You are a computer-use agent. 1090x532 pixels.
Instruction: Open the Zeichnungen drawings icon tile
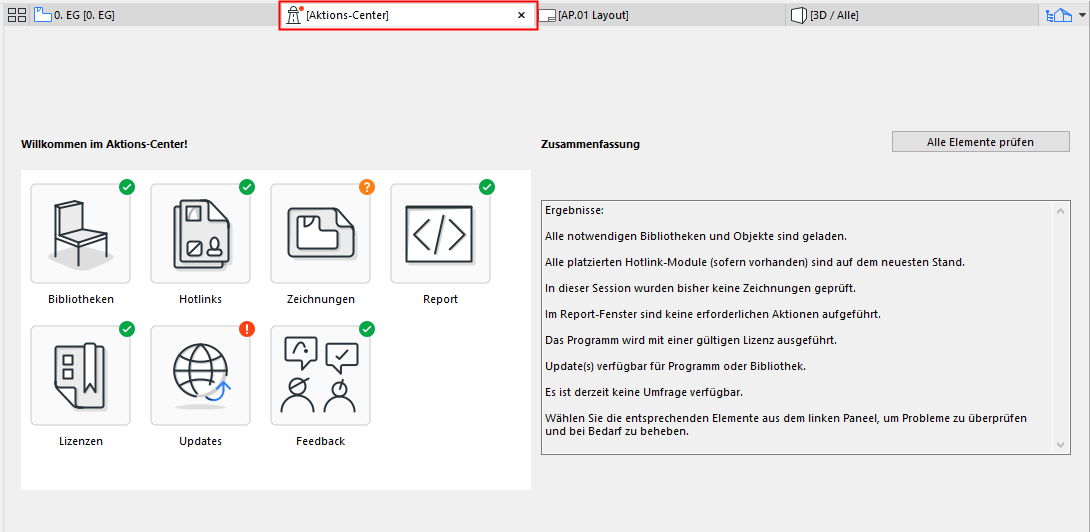[x=320, y=234]
